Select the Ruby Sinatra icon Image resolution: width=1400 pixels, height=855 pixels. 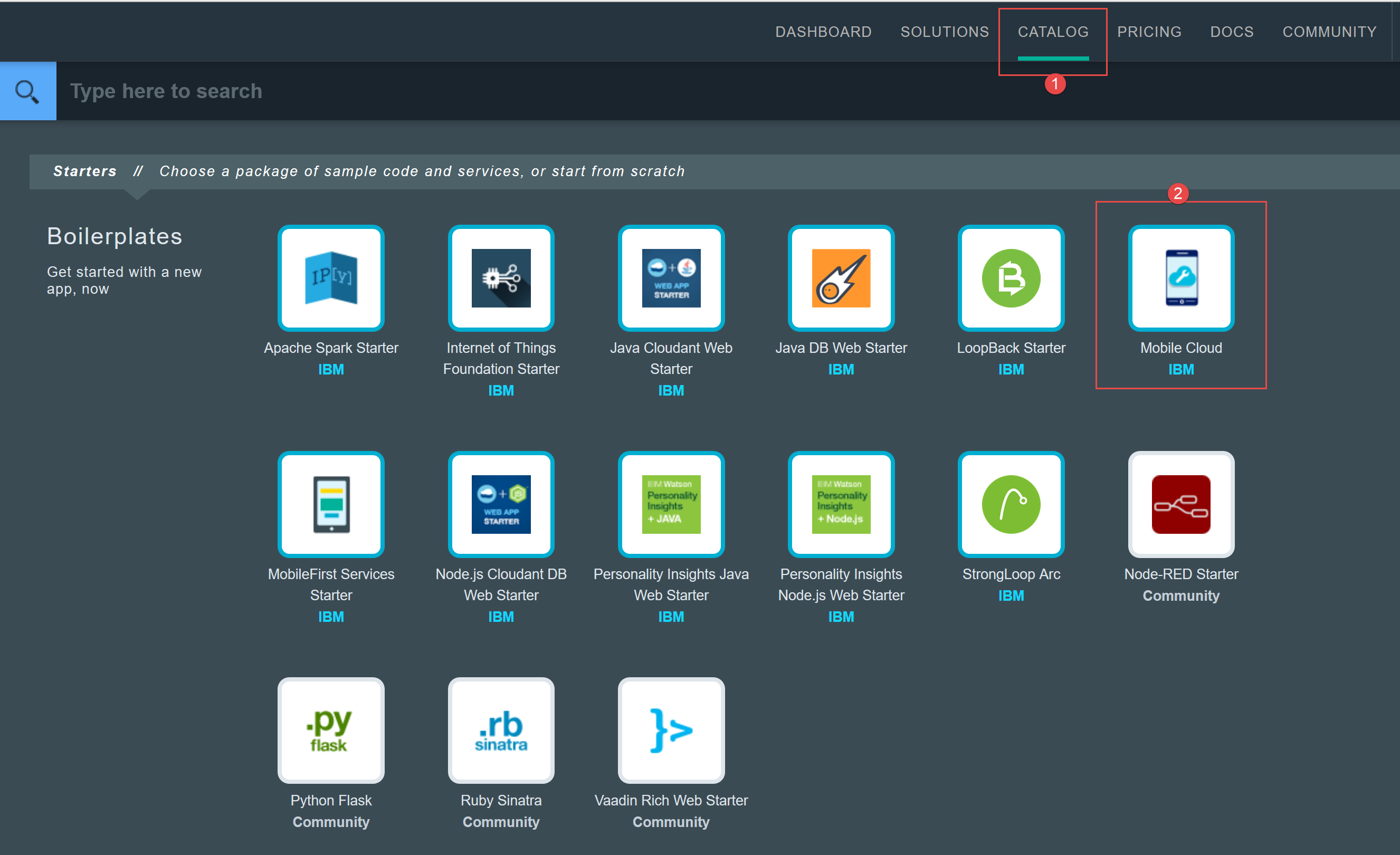[x=501, y=730]
